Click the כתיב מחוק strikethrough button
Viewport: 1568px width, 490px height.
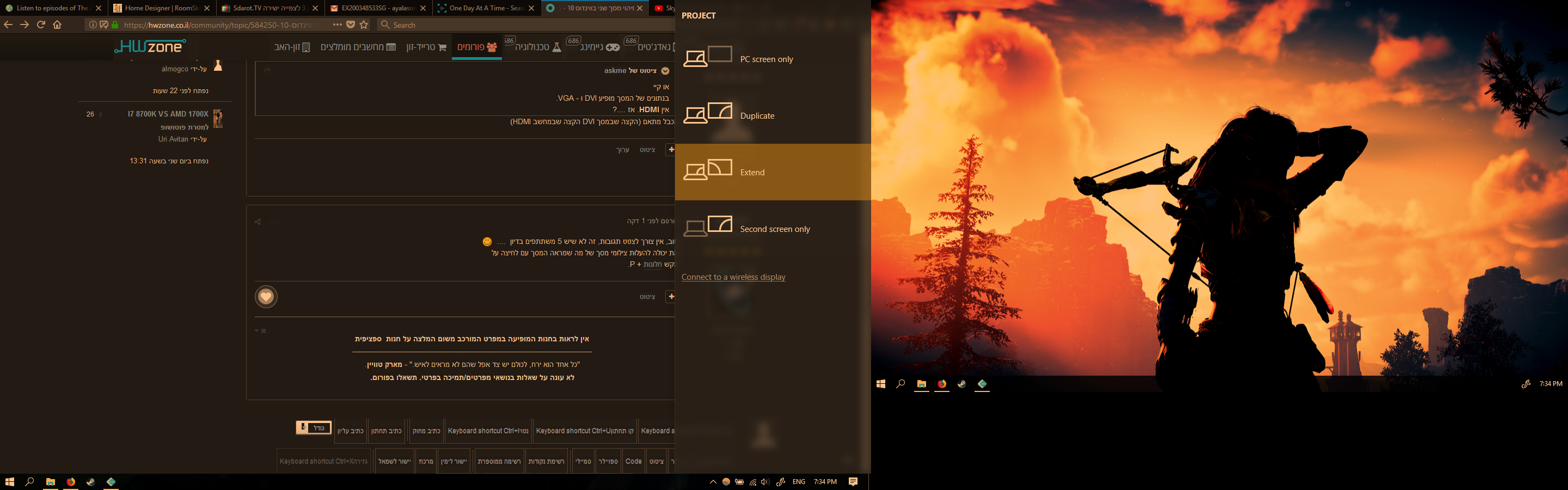(426, 431)
